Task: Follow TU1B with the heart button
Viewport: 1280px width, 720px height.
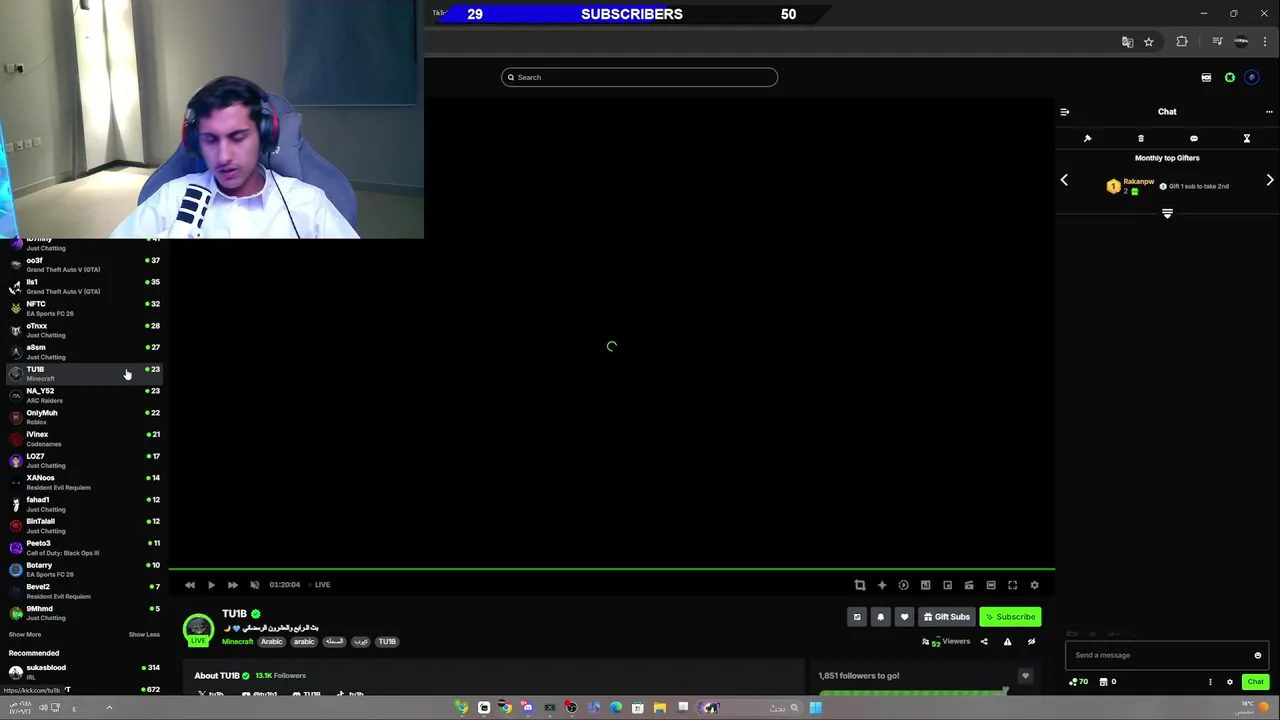Action: coord(904,617)
